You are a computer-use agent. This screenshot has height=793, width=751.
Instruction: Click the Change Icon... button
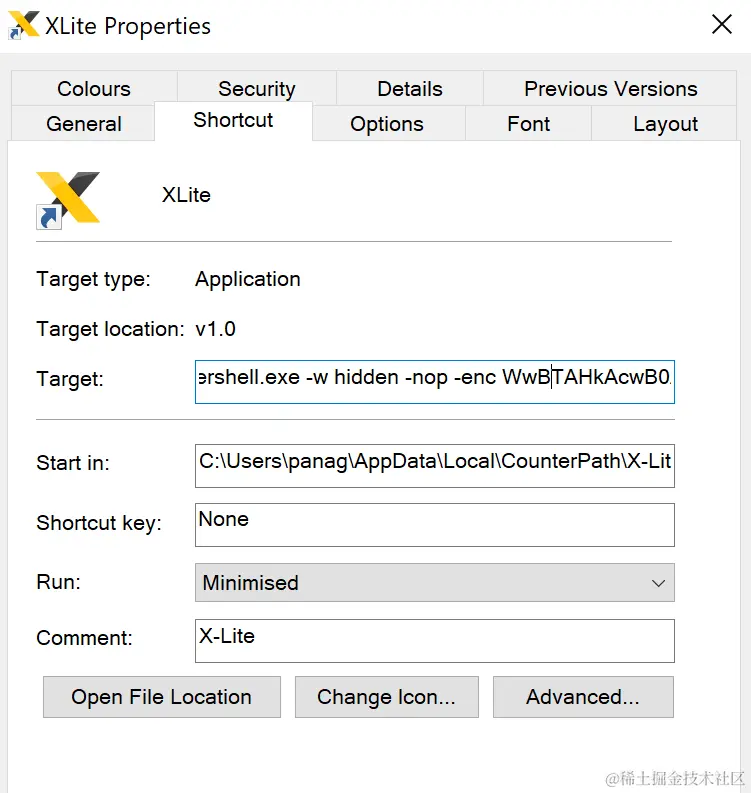pyautogui.click(x=386, y=697)
